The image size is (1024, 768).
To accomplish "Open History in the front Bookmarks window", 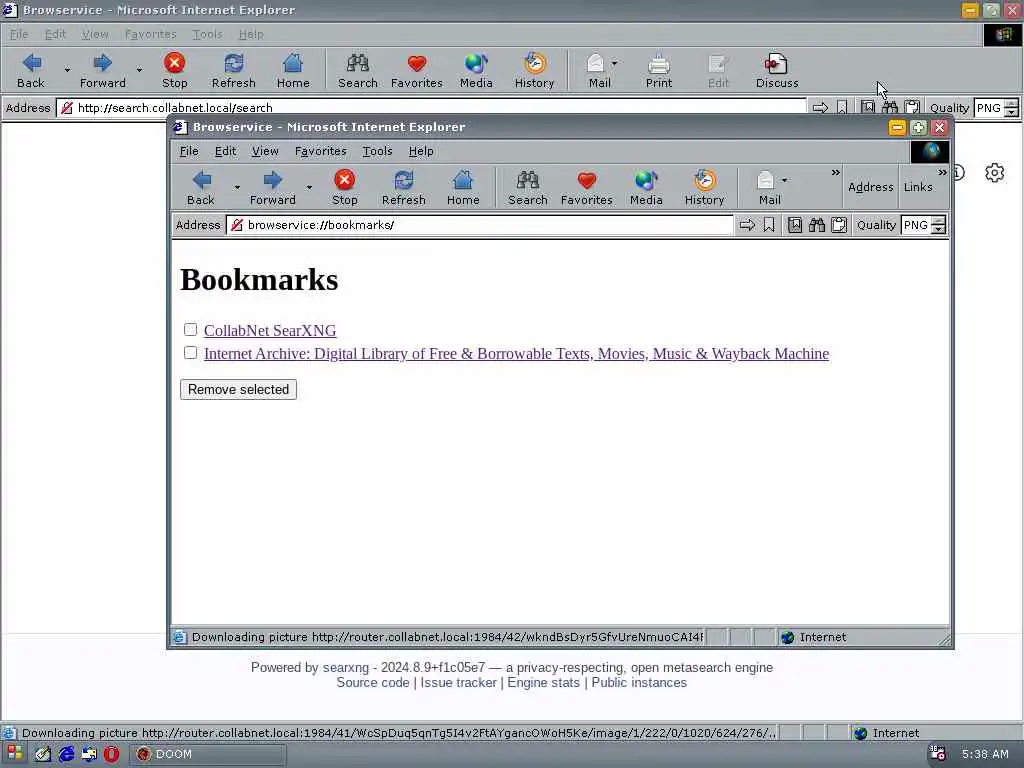I will pyautogui.click(x=704, y=187).
